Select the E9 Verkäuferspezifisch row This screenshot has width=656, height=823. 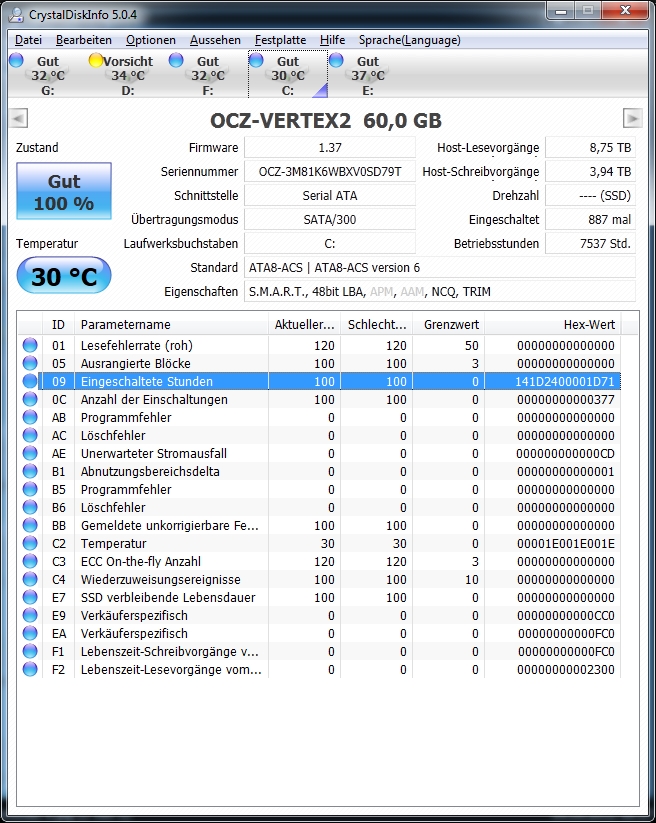click(320, 616)
